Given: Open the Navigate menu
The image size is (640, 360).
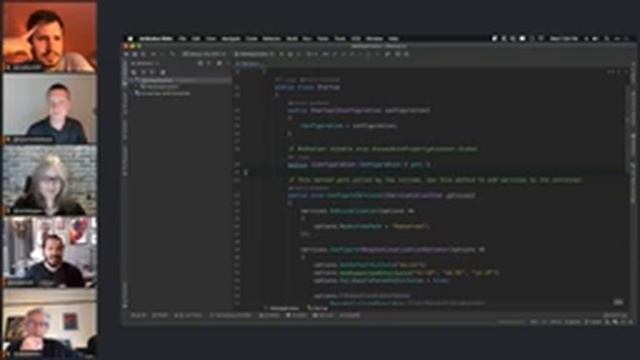Looking at the screenshot, I should tap(231, 38).
